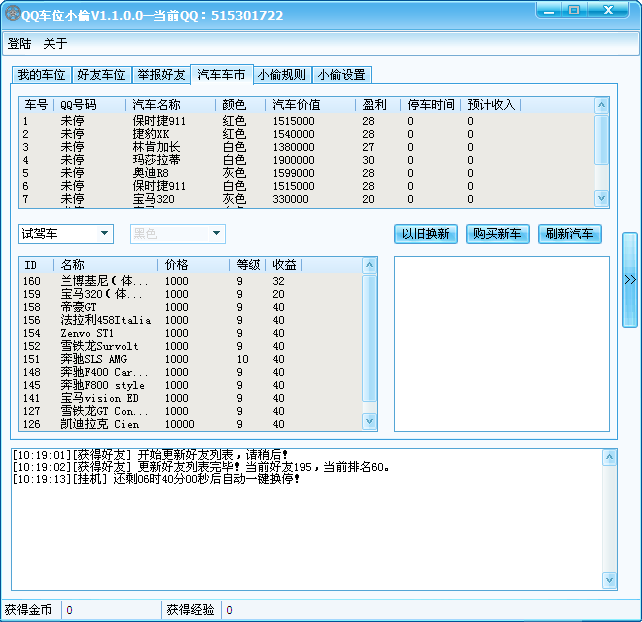The height and width of the screenshot is (622, 642).
Task: Sort by 停车时间 column header
Action: (430, 105)
